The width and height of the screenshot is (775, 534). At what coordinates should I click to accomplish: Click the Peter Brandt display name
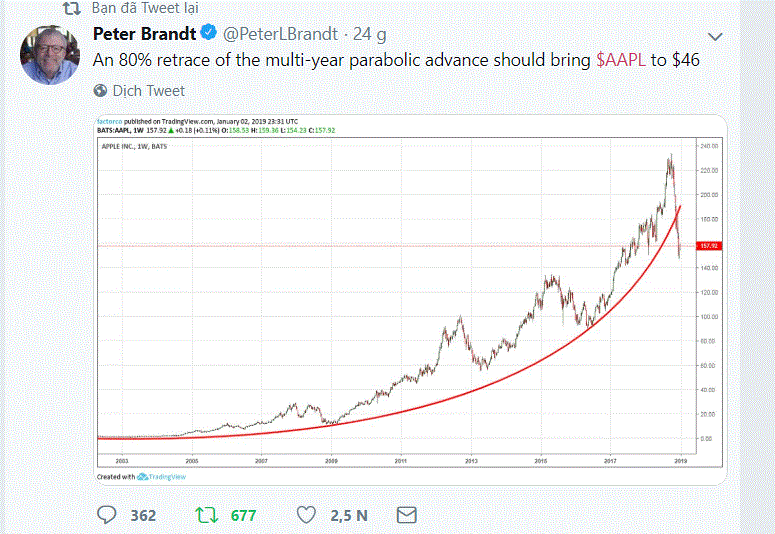(143, 34)
